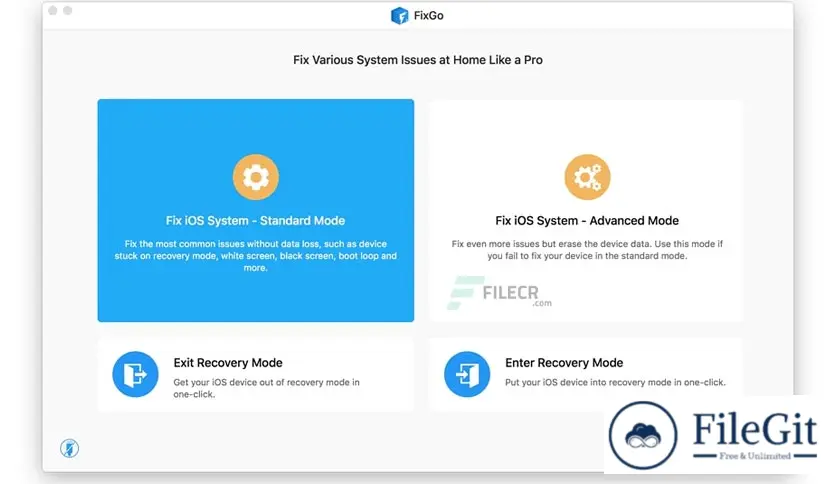Click 'Get your iOS device out of recovery' text
This screenshot has height=484, width=836.
click(x=266, y=388)
